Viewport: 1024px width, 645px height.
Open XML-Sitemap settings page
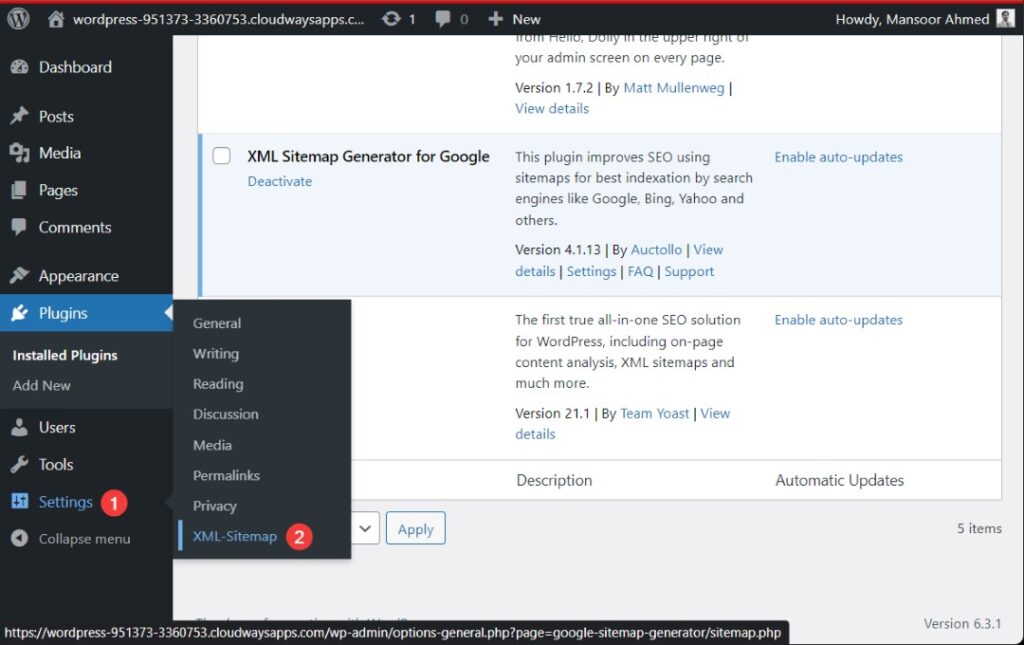tap(234, 536)
